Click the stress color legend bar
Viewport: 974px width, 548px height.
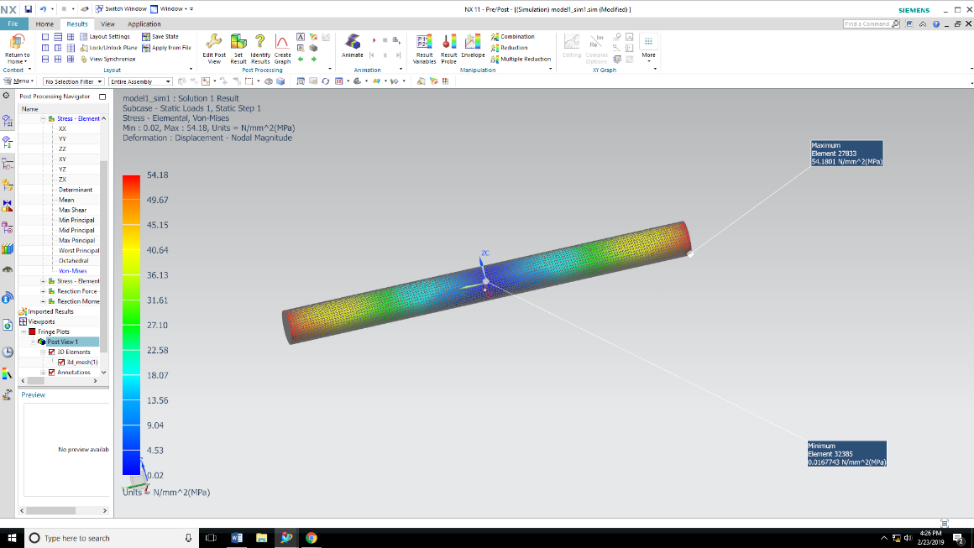(x=131, y=325)
